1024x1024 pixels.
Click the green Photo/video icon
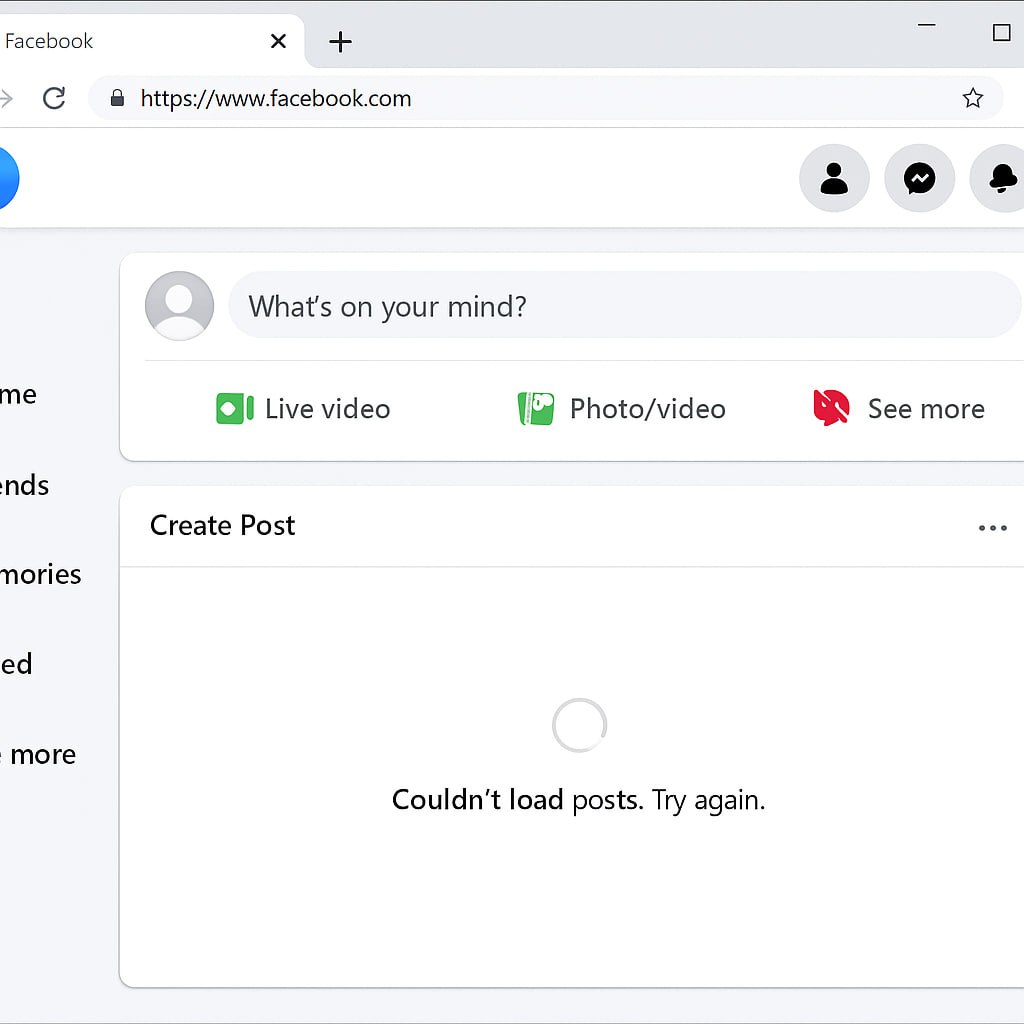(536, 409)
